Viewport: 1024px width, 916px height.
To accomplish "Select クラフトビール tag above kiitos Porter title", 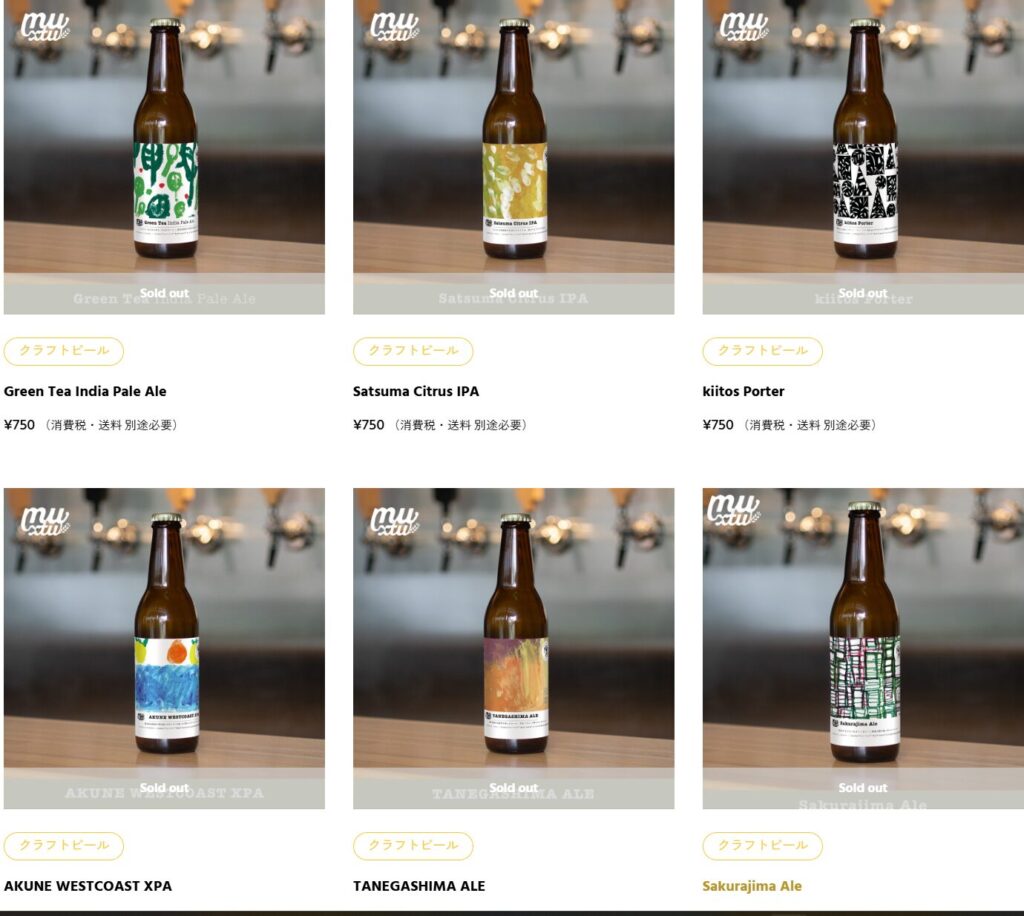I will click(763, 351).
